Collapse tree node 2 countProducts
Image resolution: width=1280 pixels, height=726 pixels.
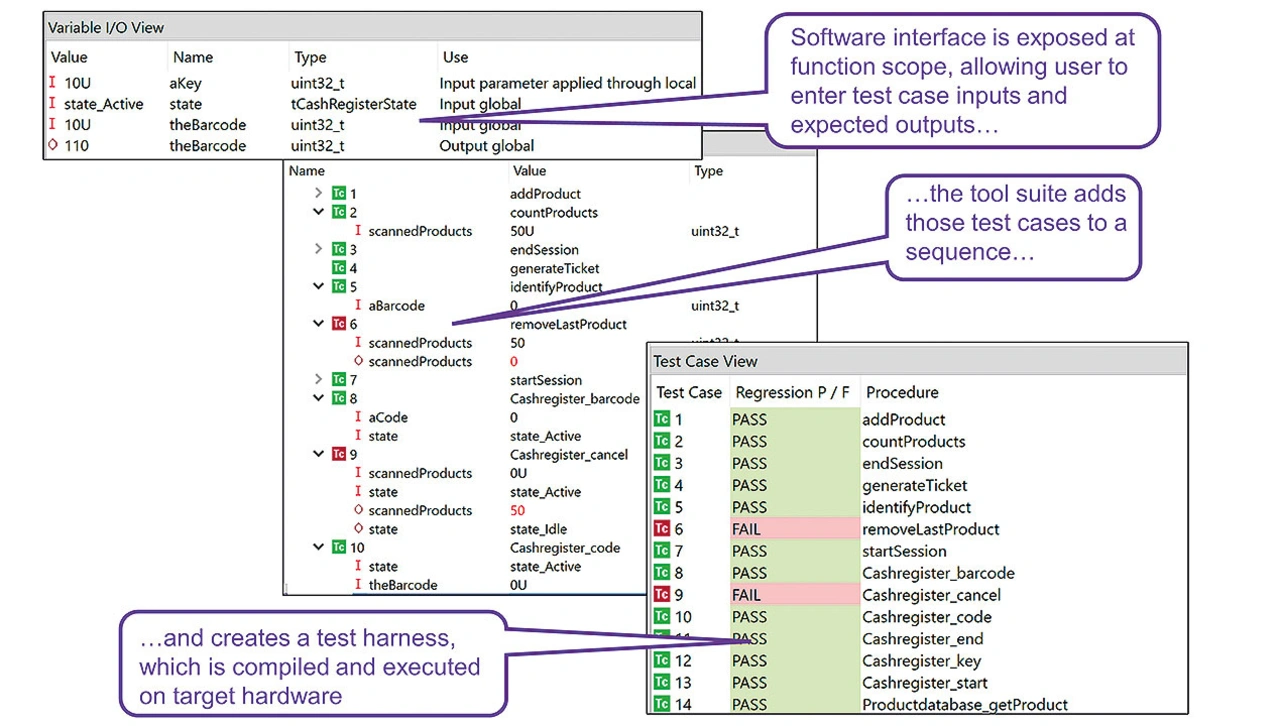tap(319, 212)
